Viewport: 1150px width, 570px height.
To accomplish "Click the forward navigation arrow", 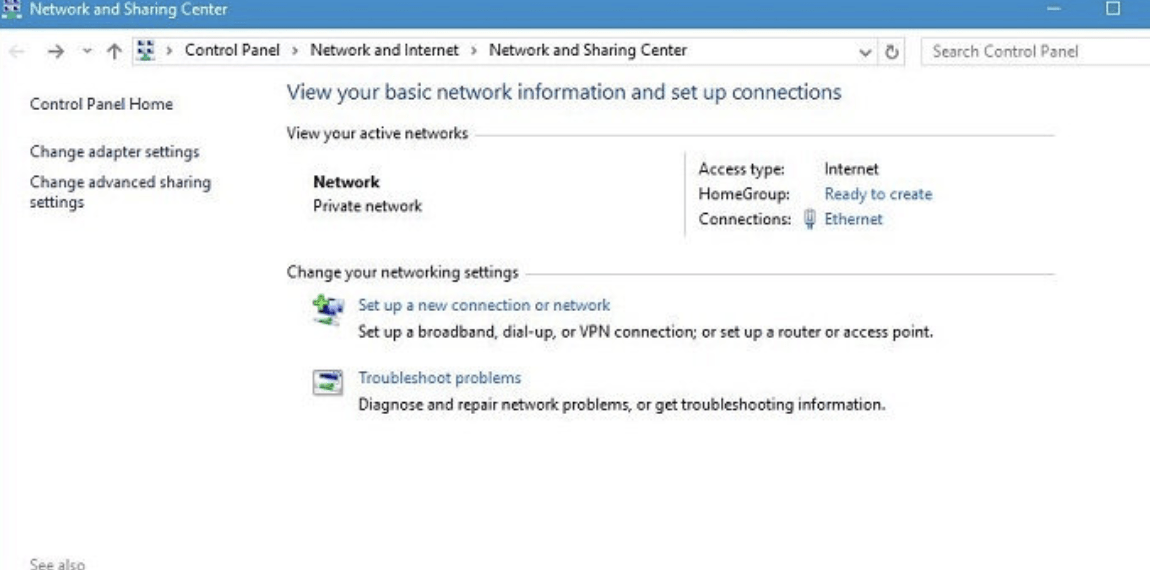I will point(55,52).
